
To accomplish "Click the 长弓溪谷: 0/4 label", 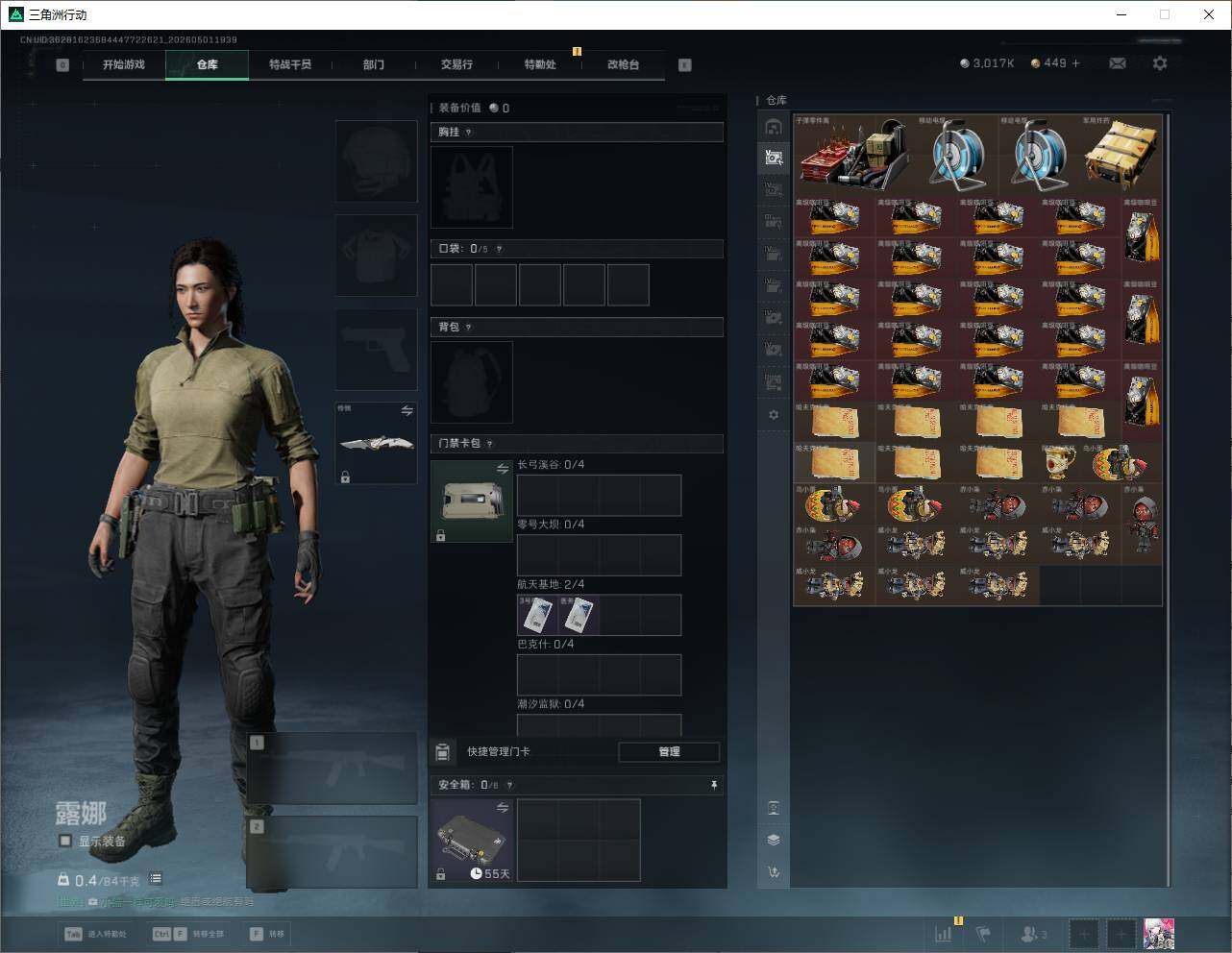I will (x=551, y=465).
